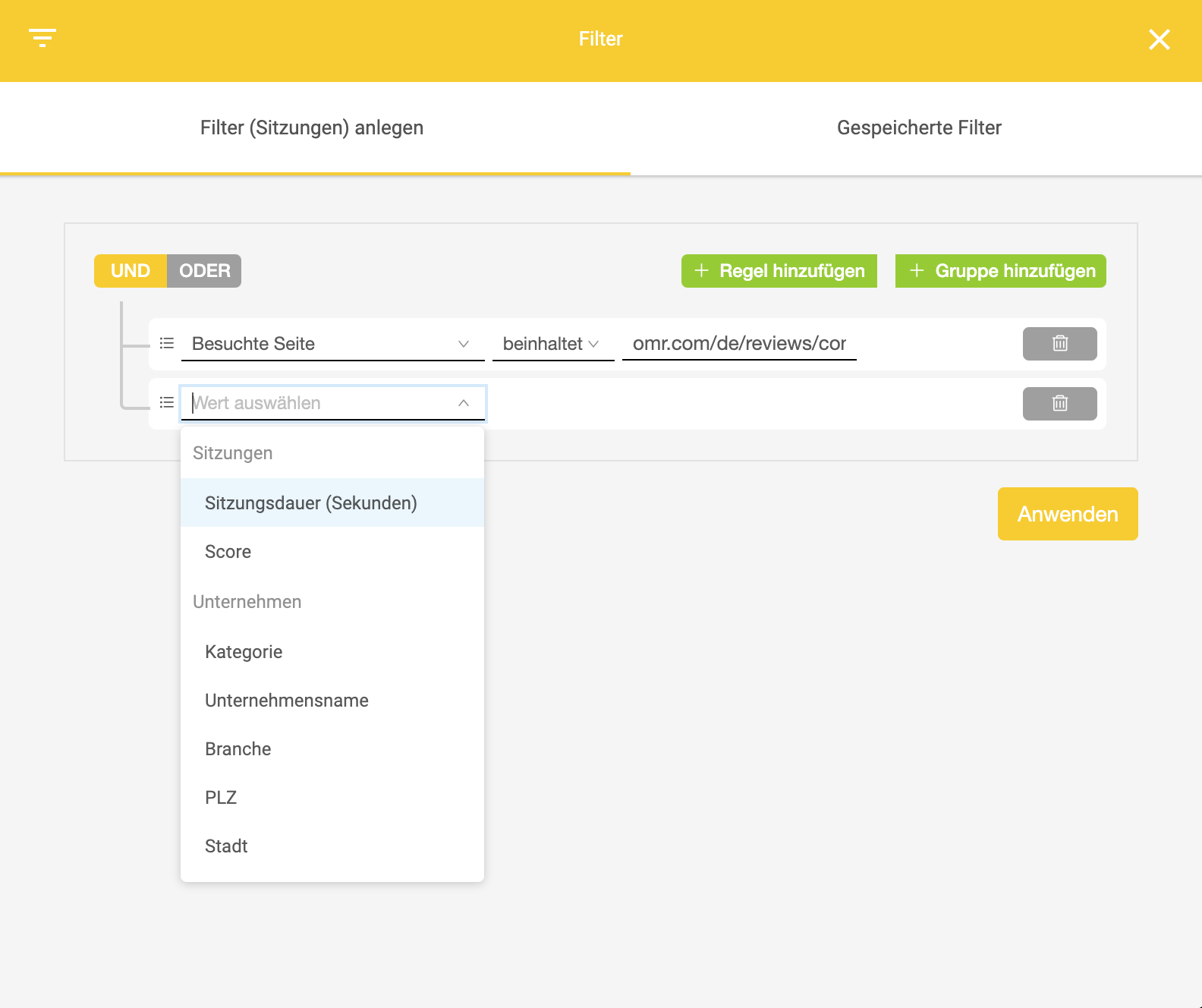Collapse the Wert auswählen dropdown chevron
Viewport: 1202px width, 1008px height.
coord(464,403)
